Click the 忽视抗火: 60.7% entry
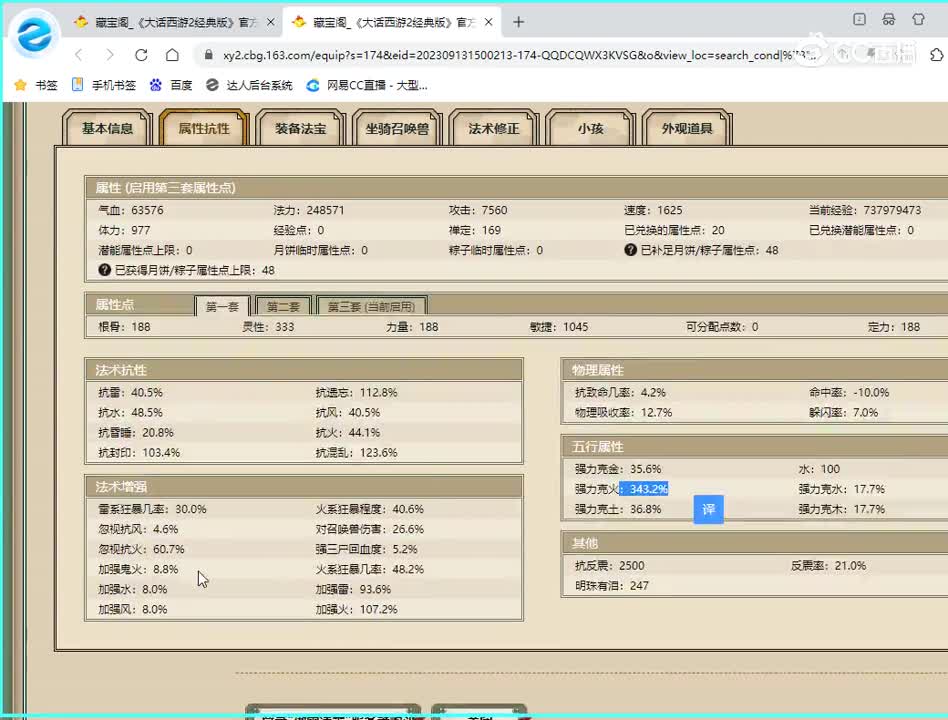The width and height of the screenshot is (948, 720). click(141, 550)
